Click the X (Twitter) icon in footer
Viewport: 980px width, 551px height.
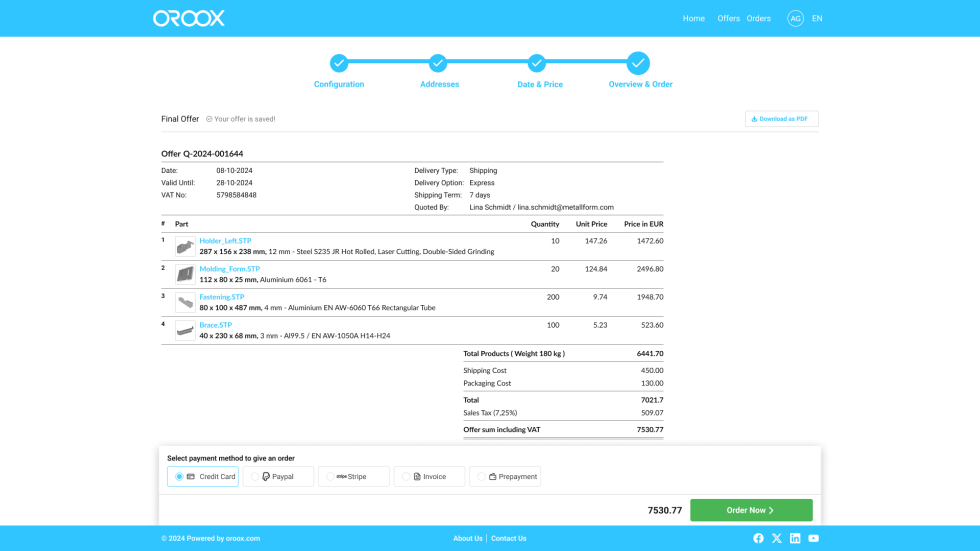(776, 538)
